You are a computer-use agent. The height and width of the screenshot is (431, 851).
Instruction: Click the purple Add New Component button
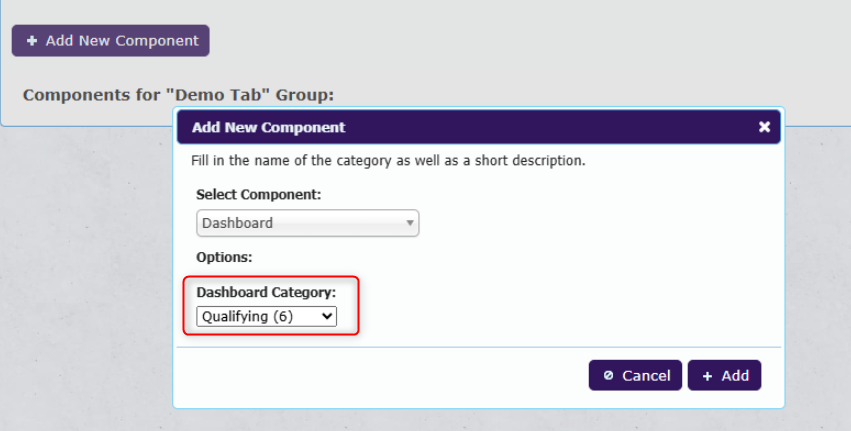click(x=111, y=41)
